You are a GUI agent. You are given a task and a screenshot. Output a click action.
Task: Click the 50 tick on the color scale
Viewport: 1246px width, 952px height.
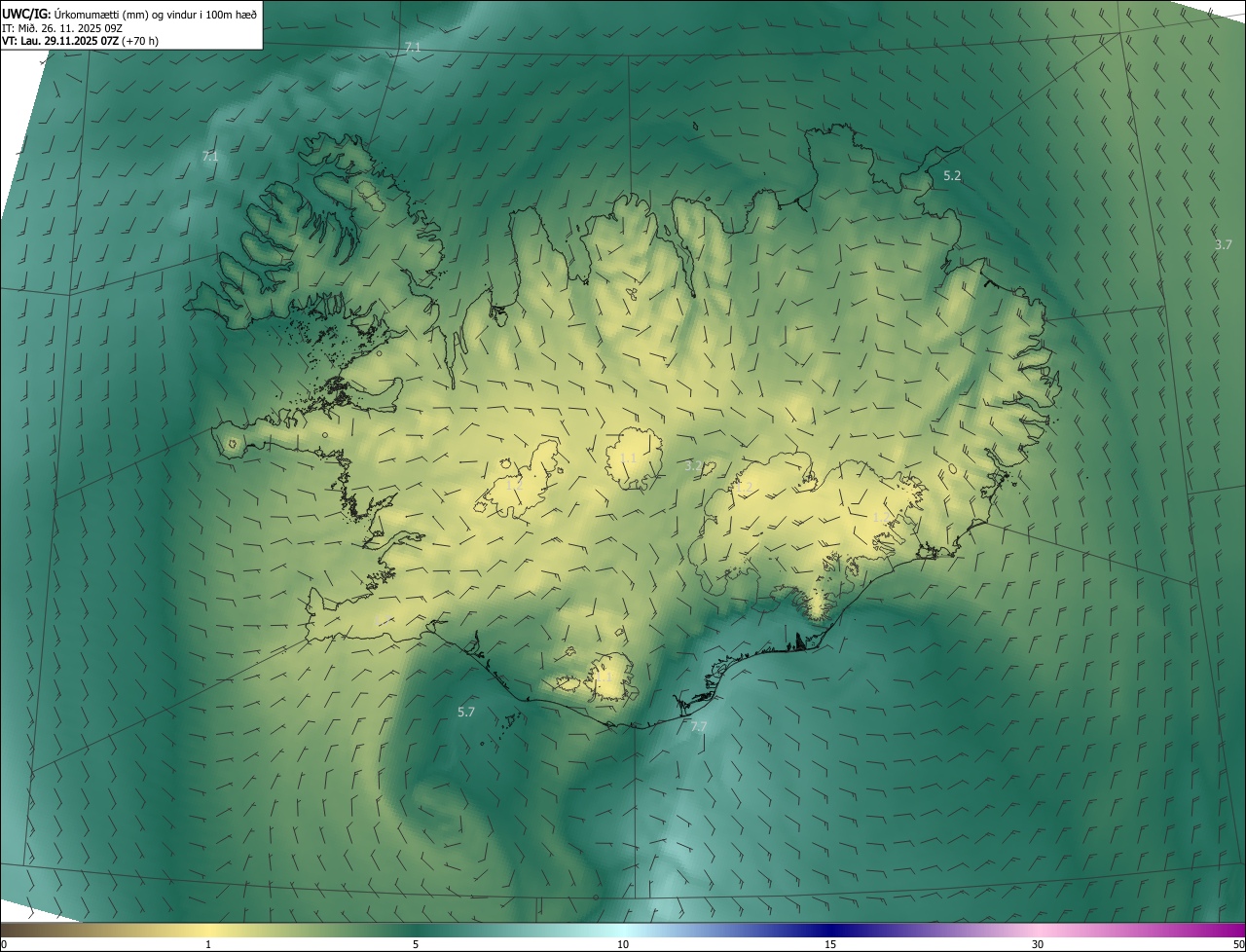pyautogui.click(x=1237, y=944)
